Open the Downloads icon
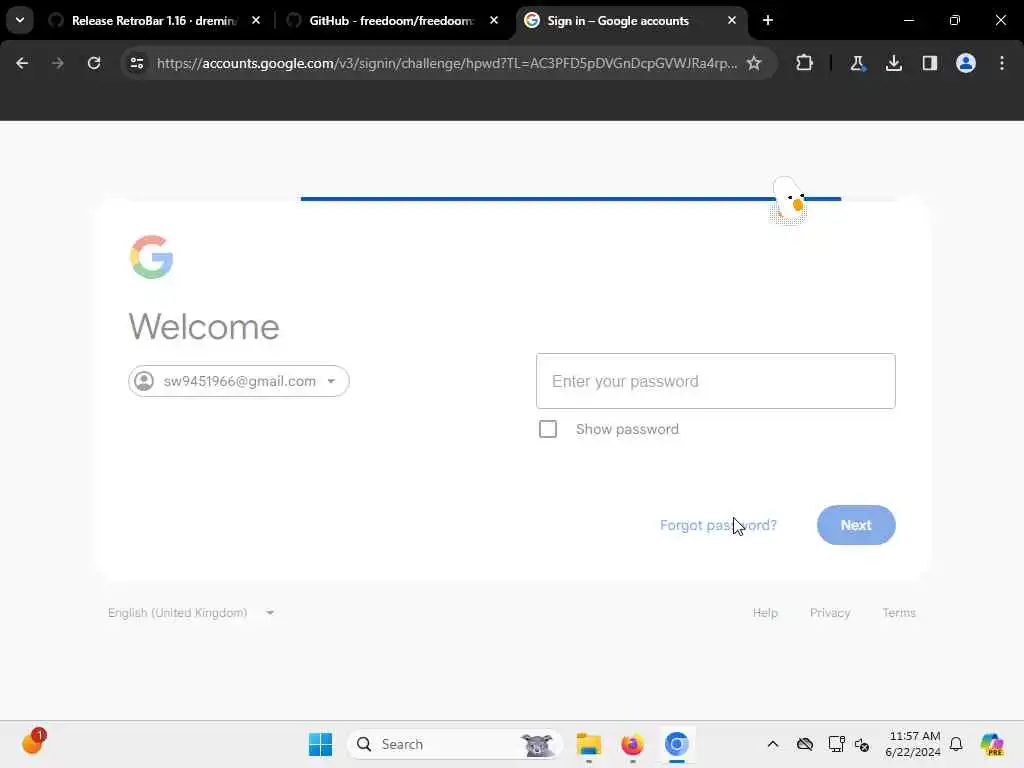This screenshot has height=768, width=1024. [x=894, y=63]
